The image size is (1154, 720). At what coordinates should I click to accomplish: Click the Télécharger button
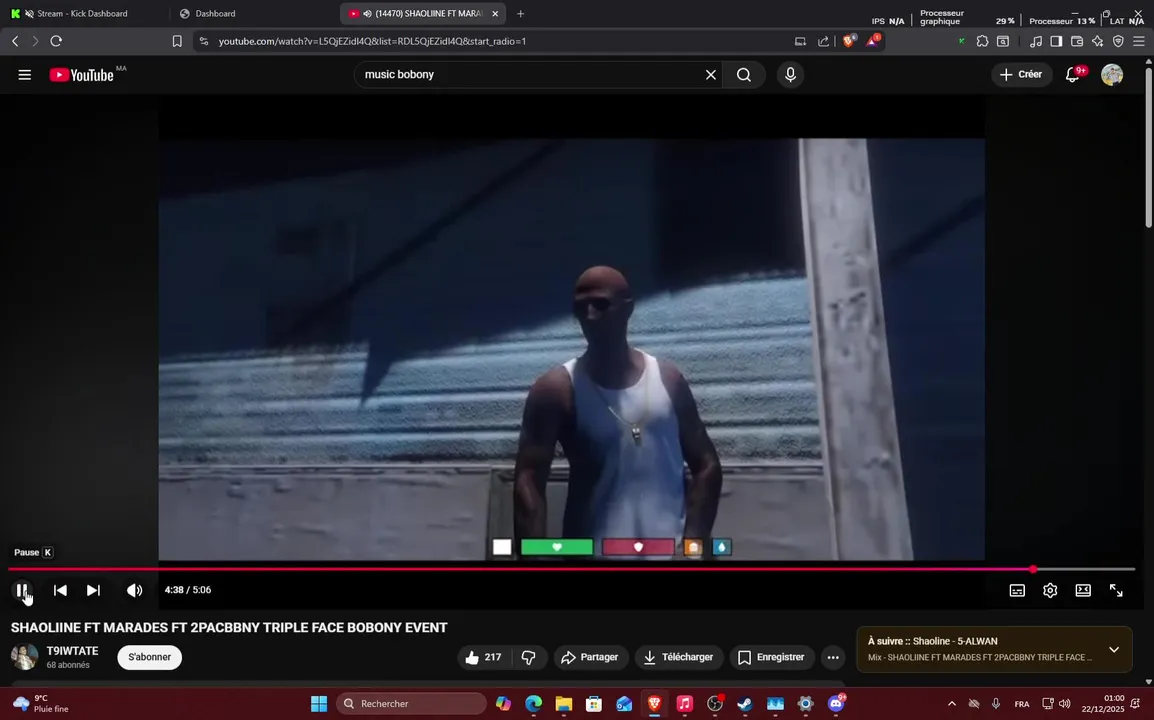pyautogui.click(x=679, y=657)
